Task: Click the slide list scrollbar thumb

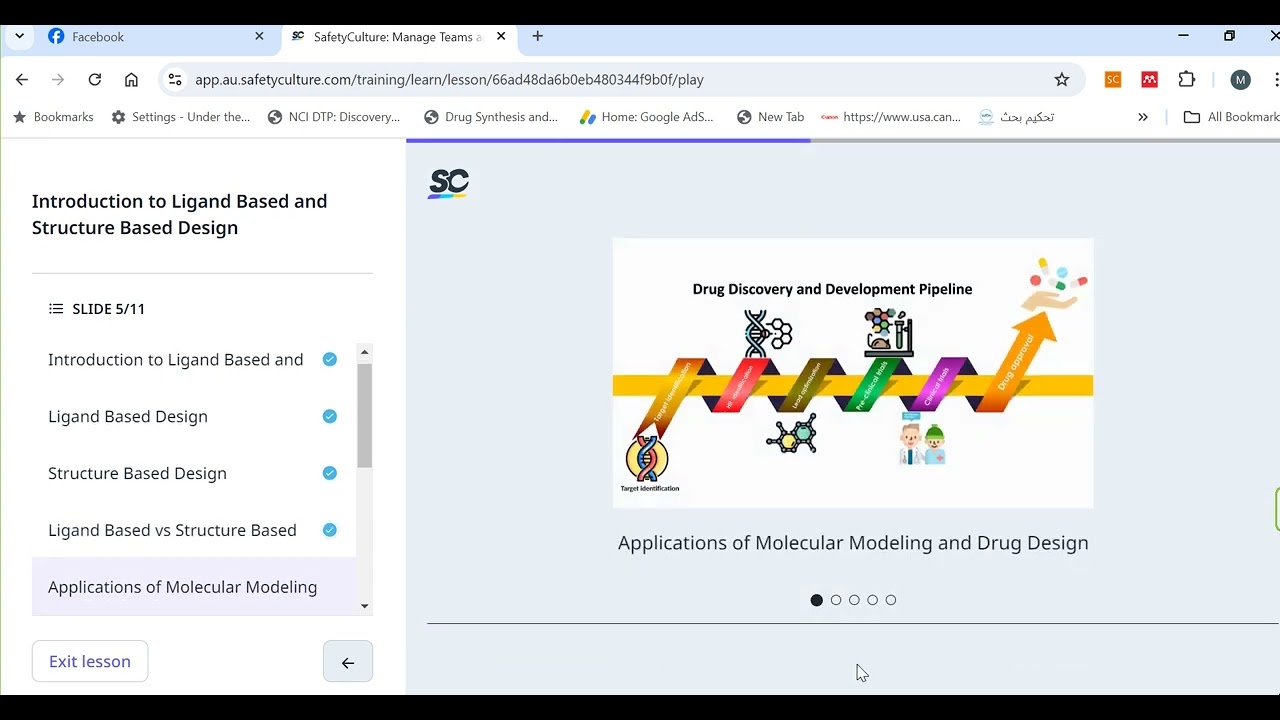Action: pyautogui.click(x=364, y=415)
